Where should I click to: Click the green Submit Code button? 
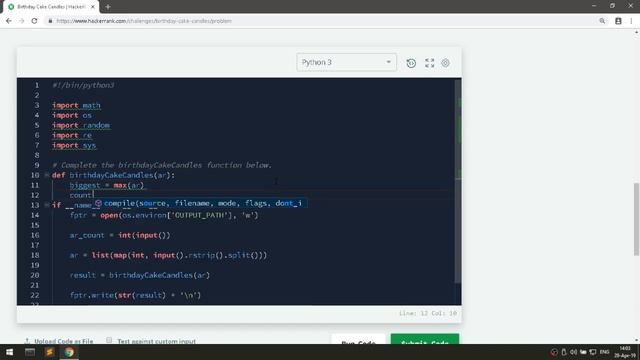425,340
